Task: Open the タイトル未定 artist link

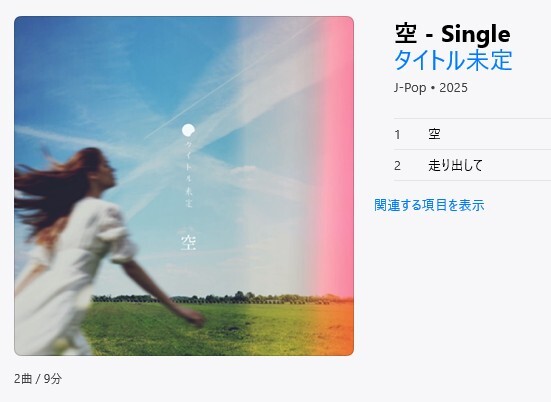Action: (x=453, y=60)
